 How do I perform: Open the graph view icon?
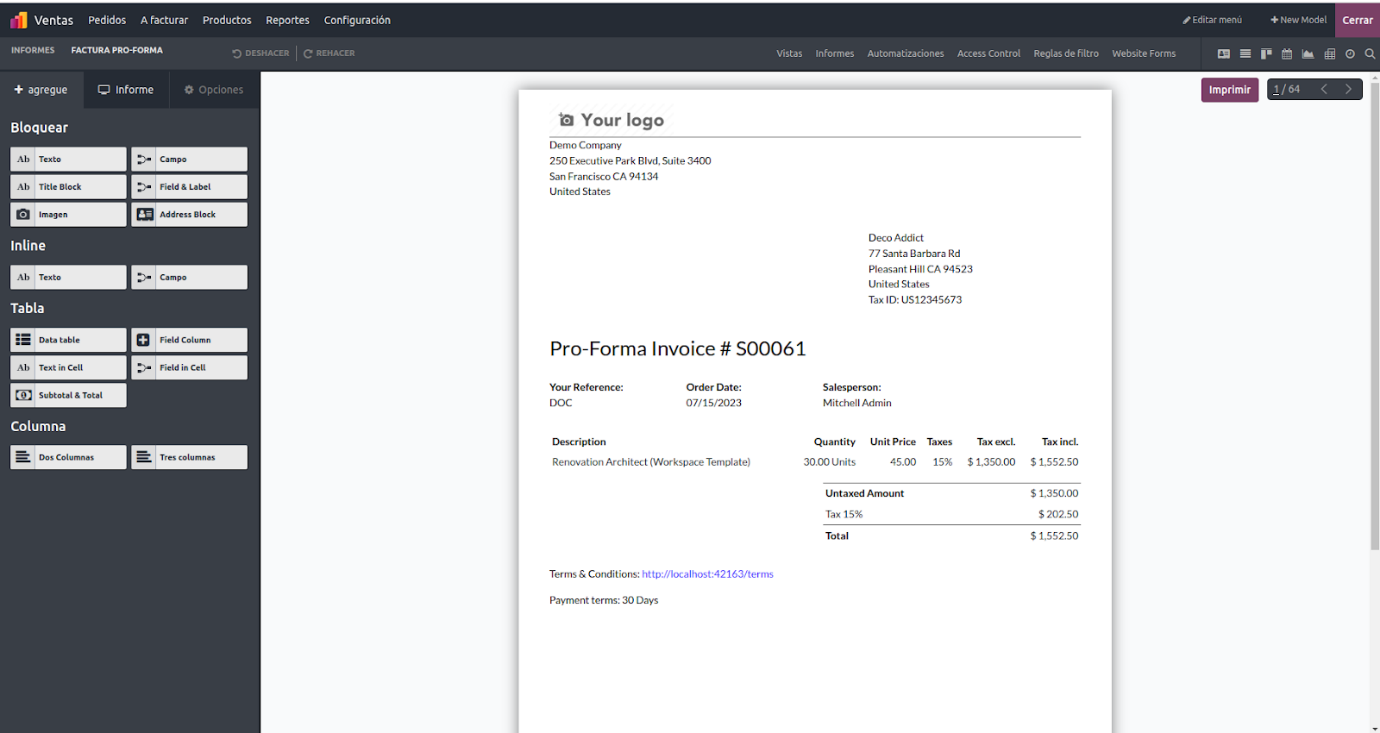1308,54
